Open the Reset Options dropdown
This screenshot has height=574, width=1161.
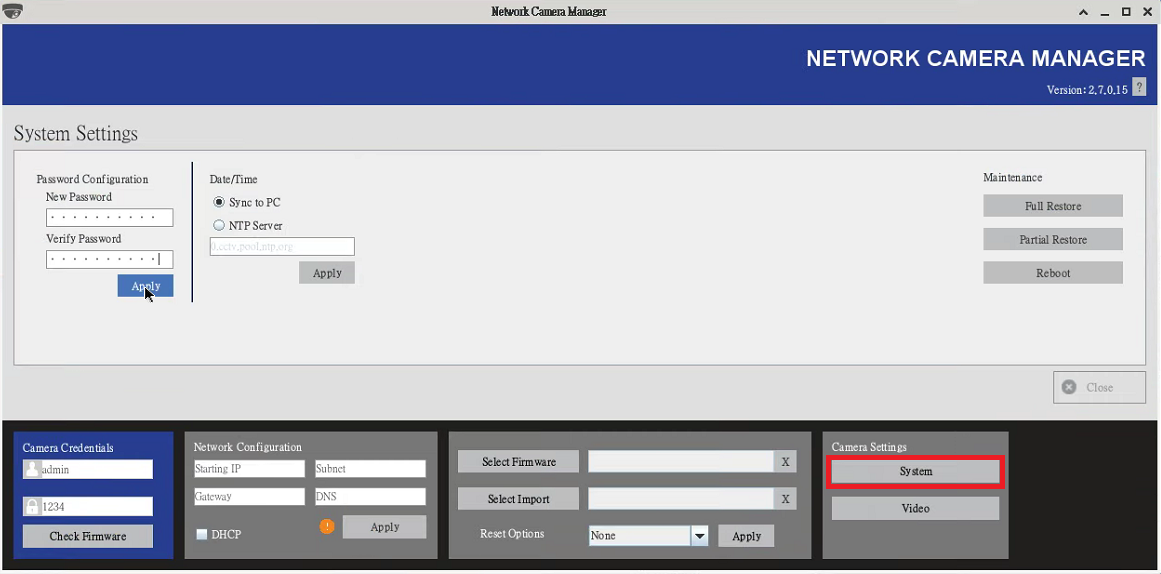(700, 536)
